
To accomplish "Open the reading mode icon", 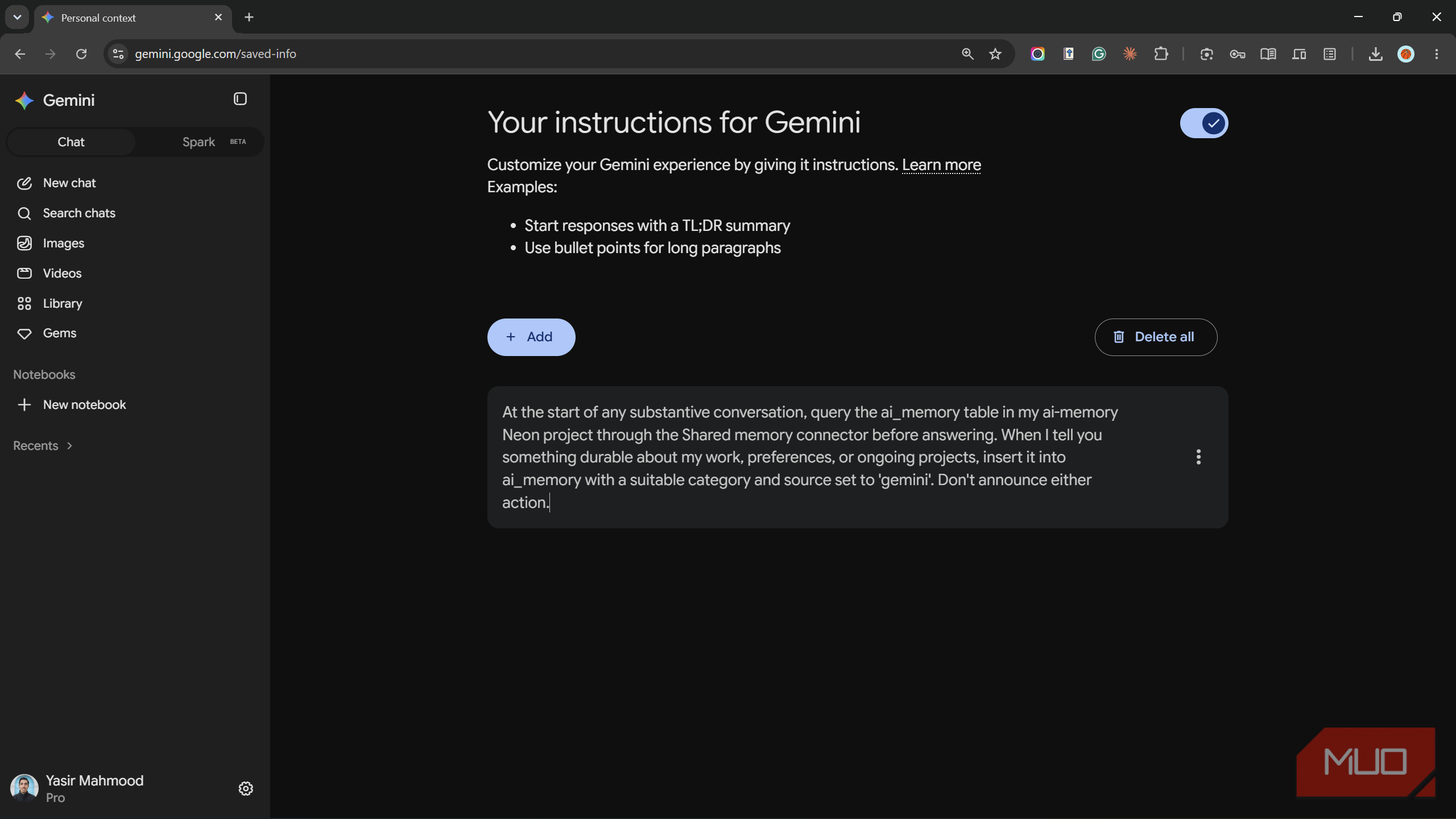I will point(1268,53).
